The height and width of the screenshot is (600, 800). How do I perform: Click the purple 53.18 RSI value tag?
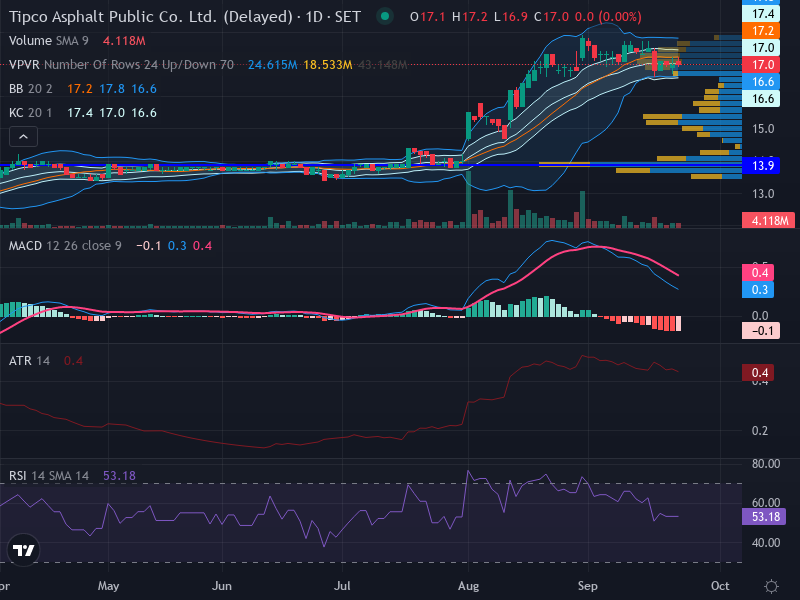764,517
